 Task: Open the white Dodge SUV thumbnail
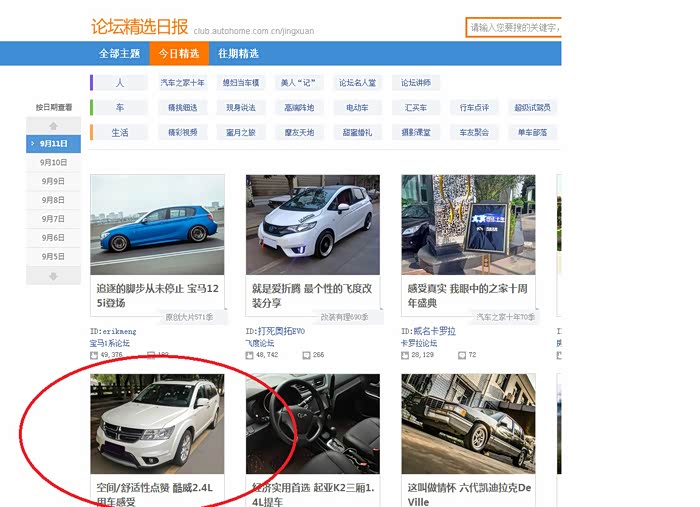[157, 424]
